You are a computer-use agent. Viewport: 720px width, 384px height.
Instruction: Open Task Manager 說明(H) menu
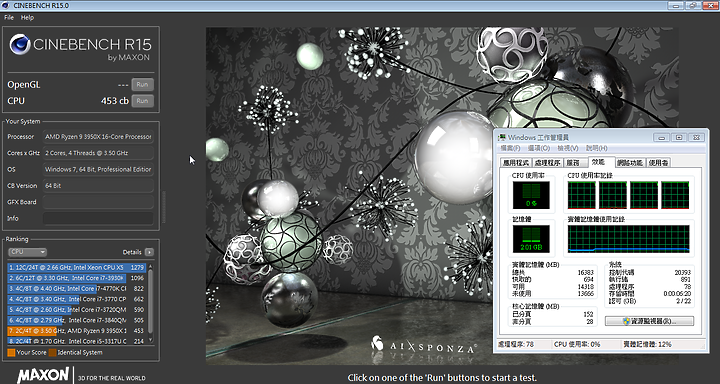pos(596,148)
